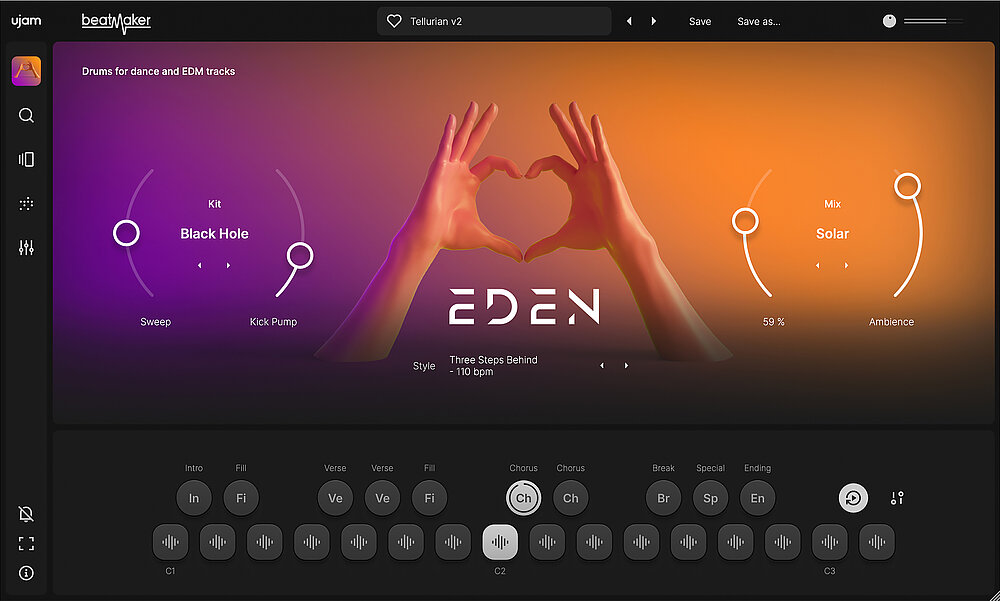Click the 59 % mix amount slider handle
1000x601 pixels.
click(x=745, y=221)
